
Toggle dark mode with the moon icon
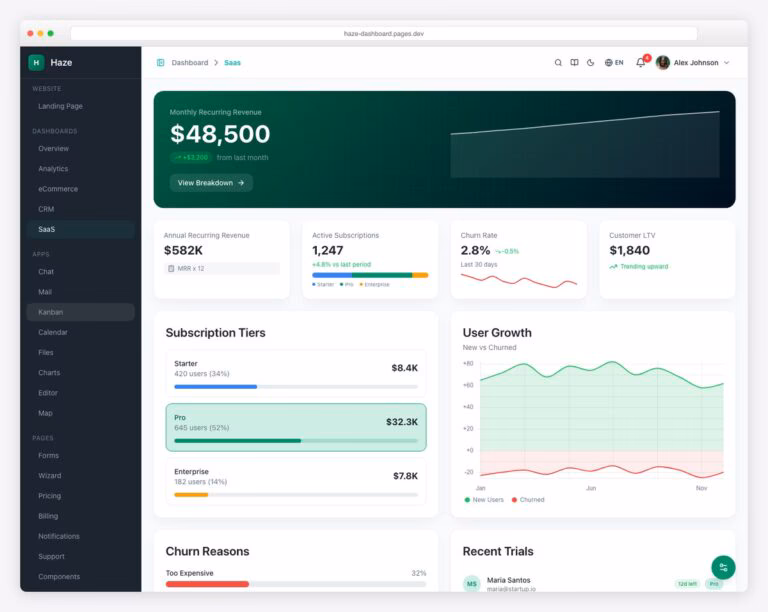click(x=590, y=63)
